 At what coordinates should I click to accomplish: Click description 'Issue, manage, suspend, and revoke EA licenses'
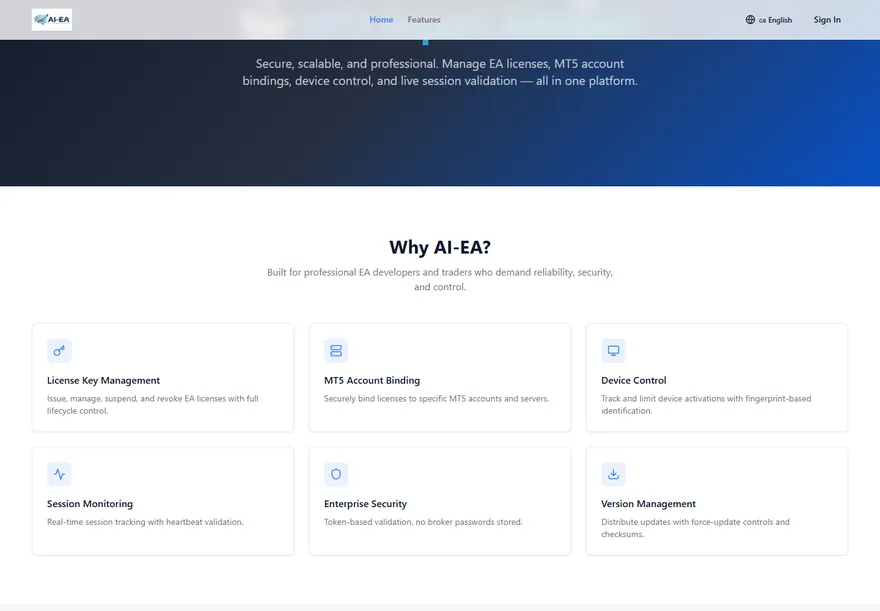(153, 405)
